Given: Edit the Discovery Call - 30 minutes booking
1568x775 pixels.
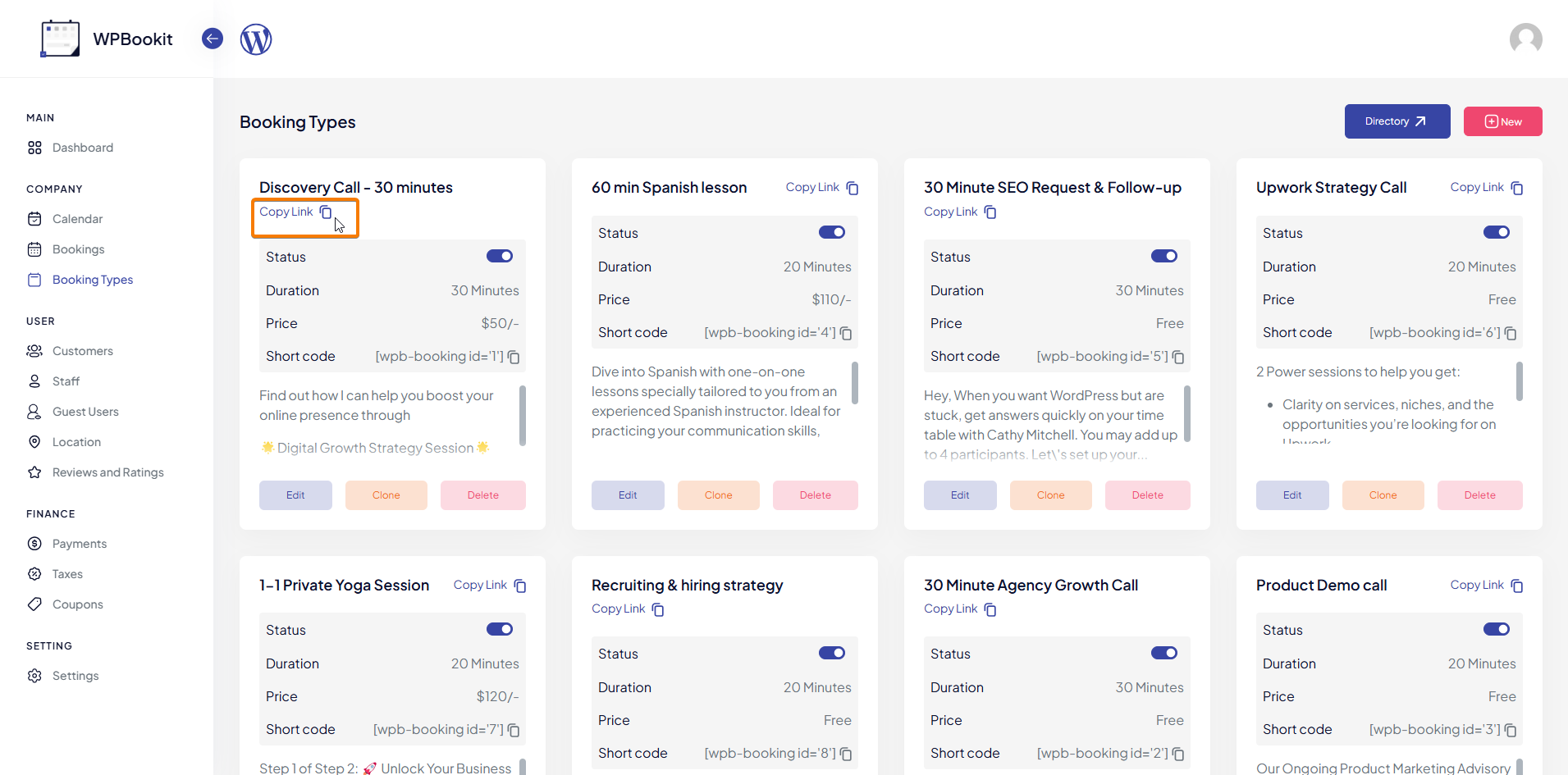Looking at the screenshot, I should pyautogui.click(x=295, y=495).
